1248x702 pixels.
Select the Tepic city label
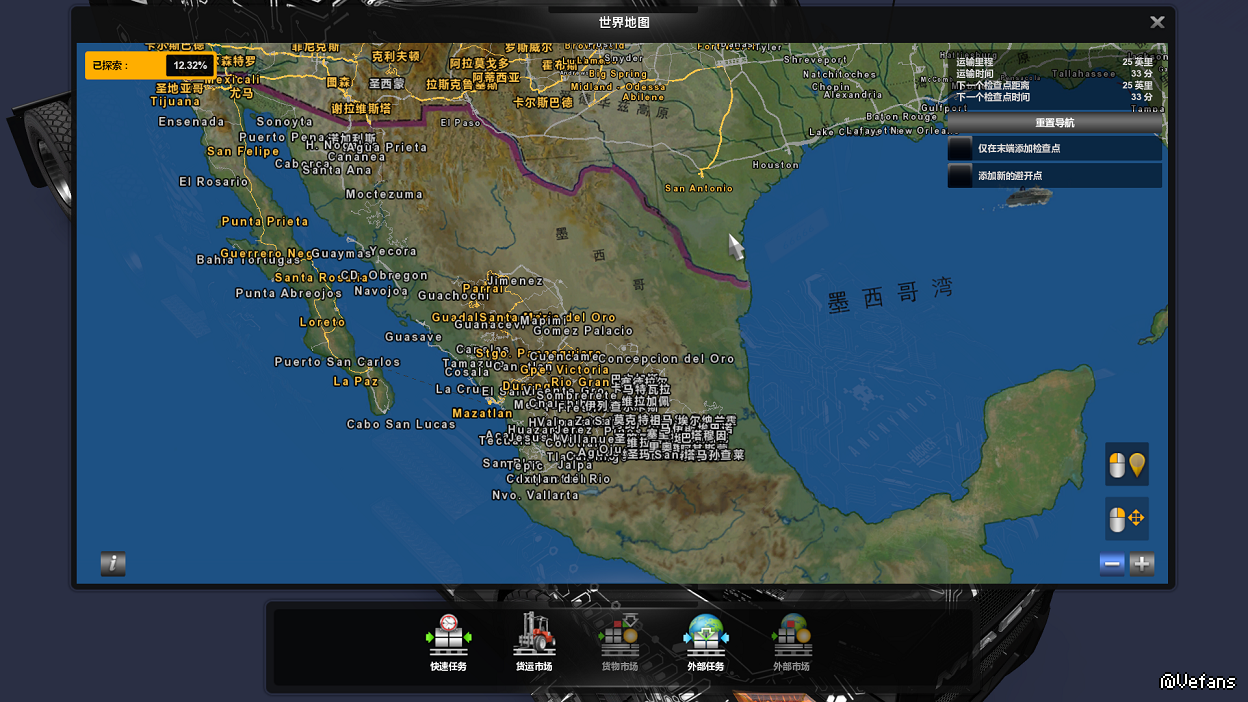pos(526,466)
